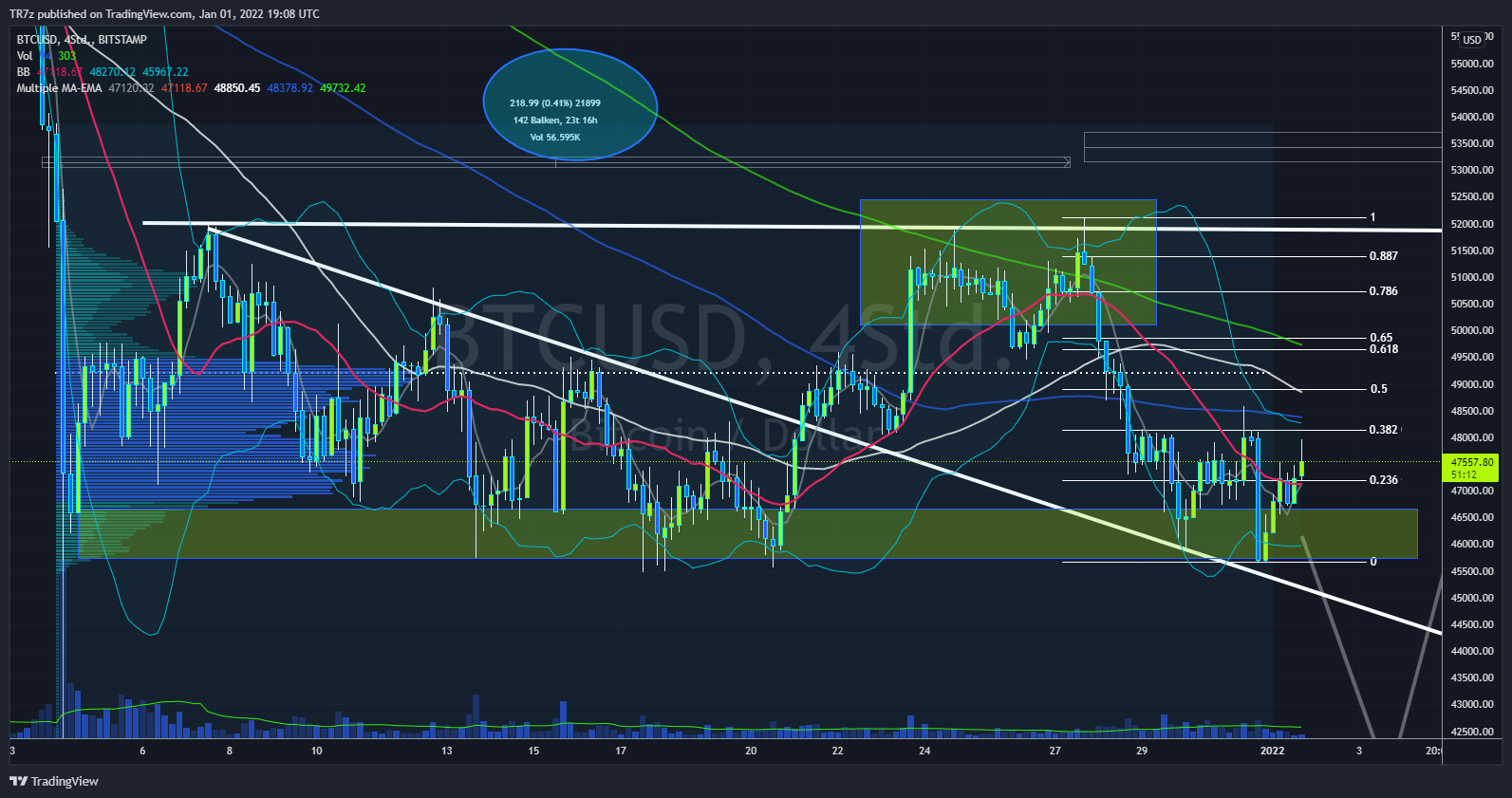Image resolution: width=1512 pixels, height=798 pixels.
Task: Select the '218.99 (0.41%) 21899' measurement text
Action: [x=555, y=103]
